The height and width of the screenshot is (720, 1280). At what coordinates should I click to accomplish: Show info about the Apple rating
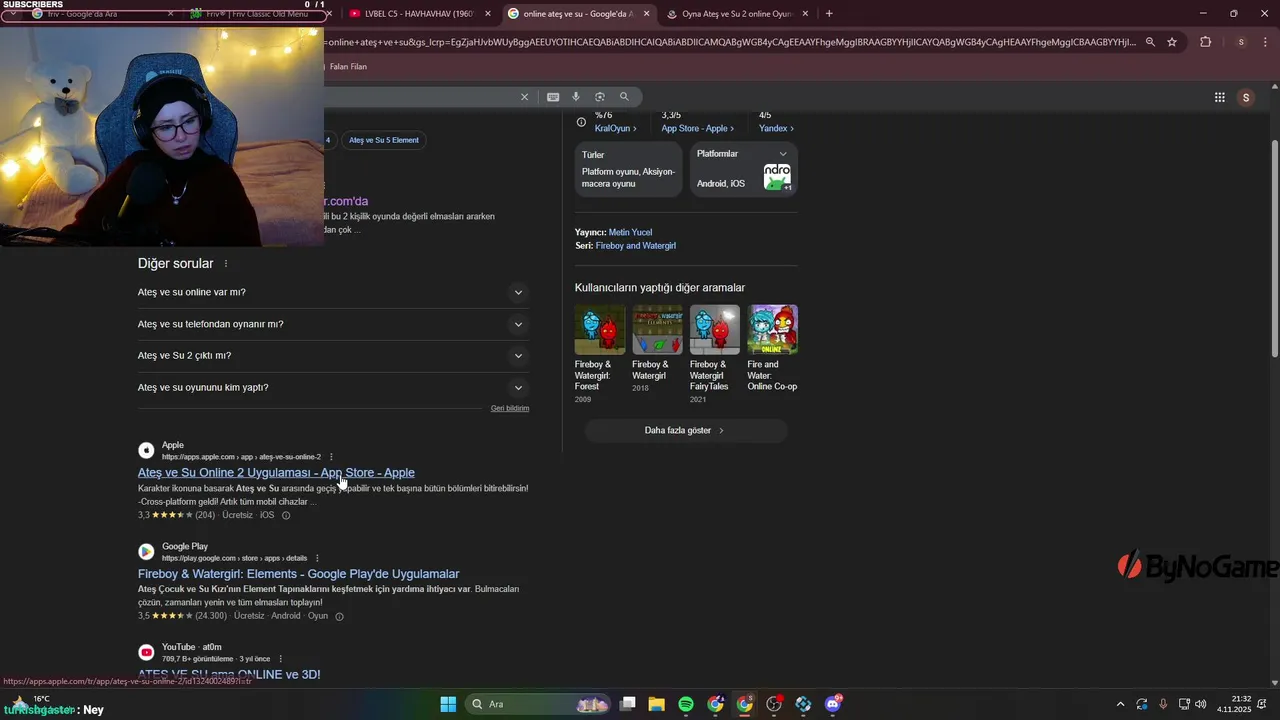(286, 516)
